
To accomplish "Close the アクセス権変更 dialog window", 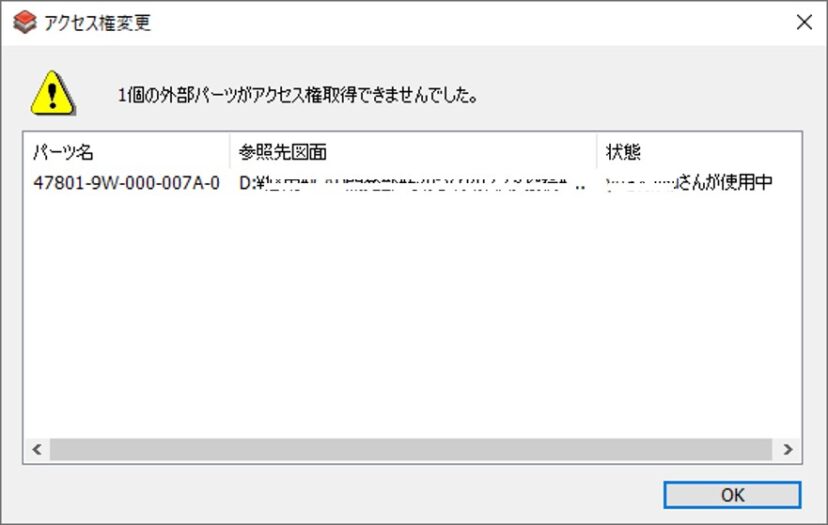I will [x=803, y=22].
